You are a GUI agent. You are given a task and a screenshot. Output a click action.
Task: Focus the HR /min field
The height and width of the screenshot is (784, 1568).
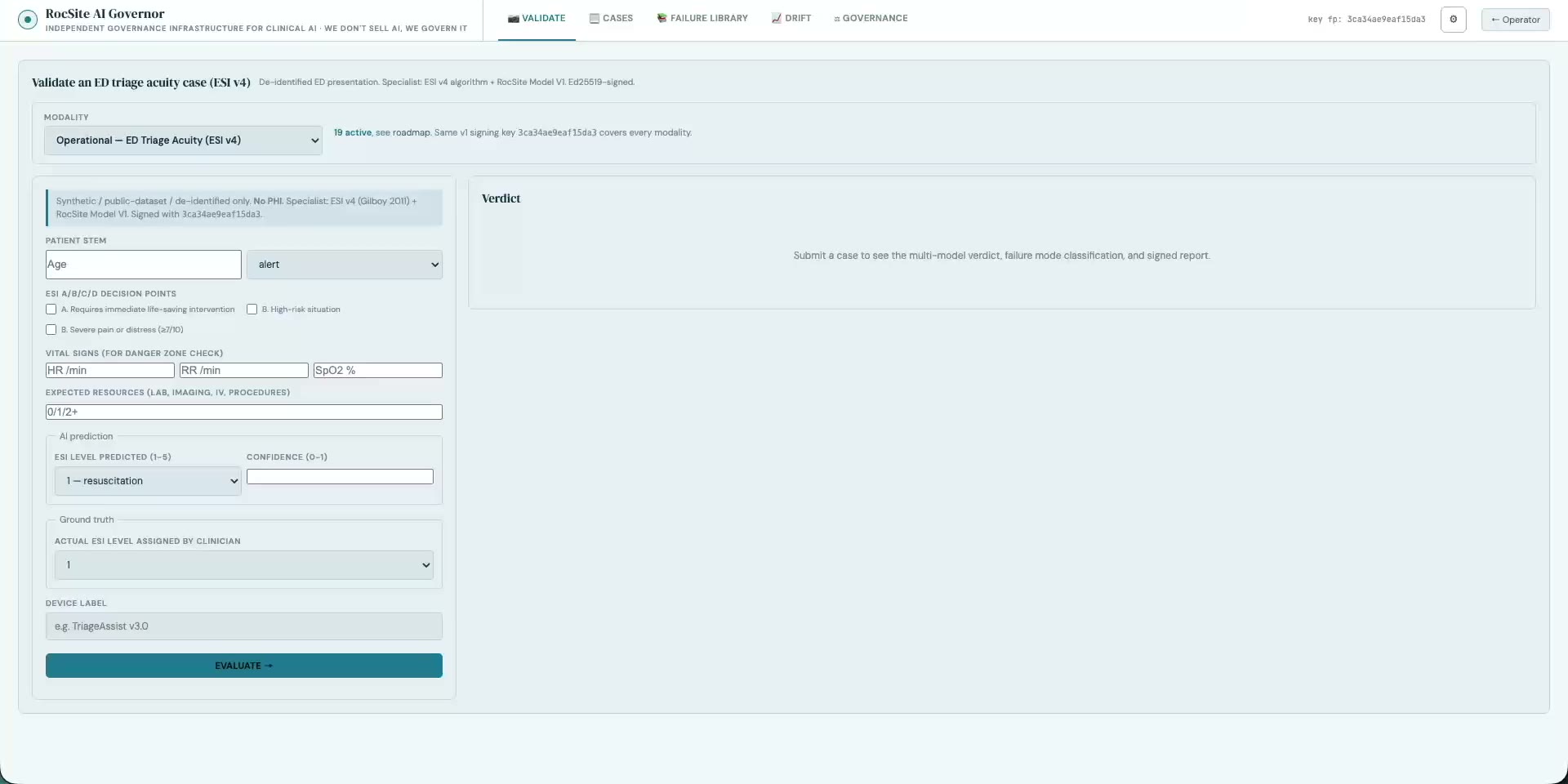pyautogui.click(x=110, y=371)
